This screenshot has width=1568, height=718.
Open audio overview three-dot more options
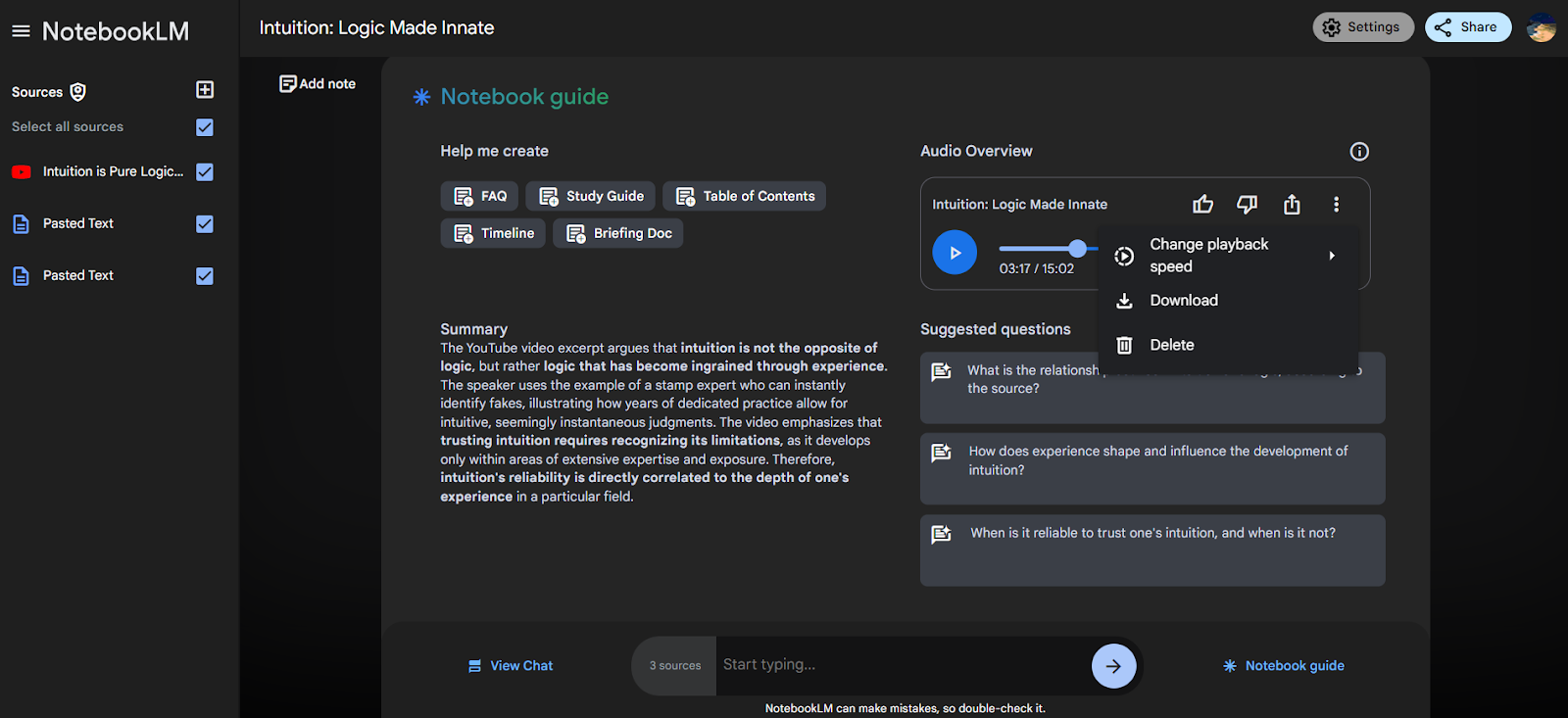point(1336,204)
